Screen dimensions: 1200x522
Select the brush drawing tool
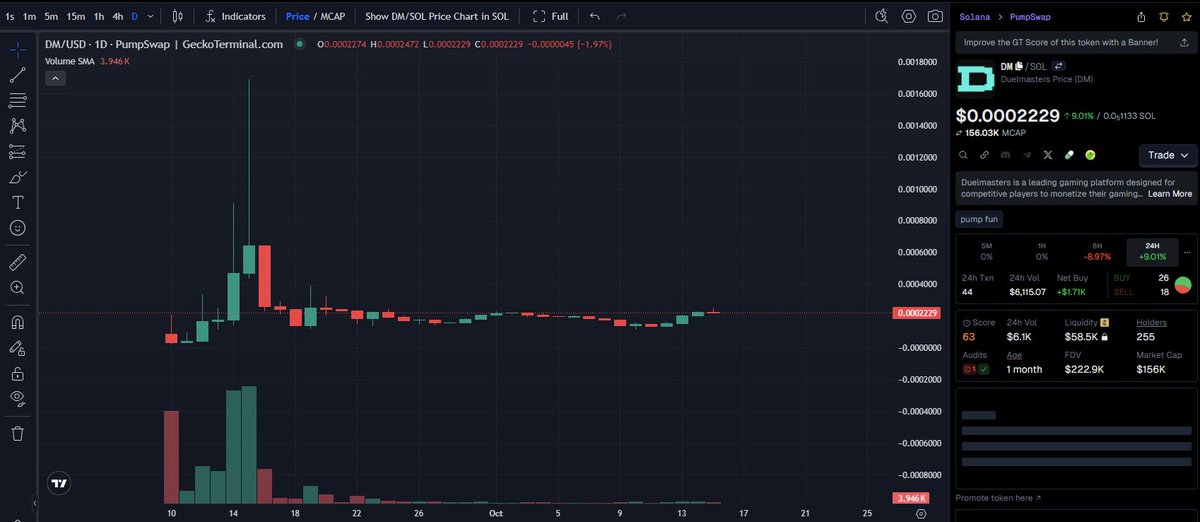click(17, 177)
